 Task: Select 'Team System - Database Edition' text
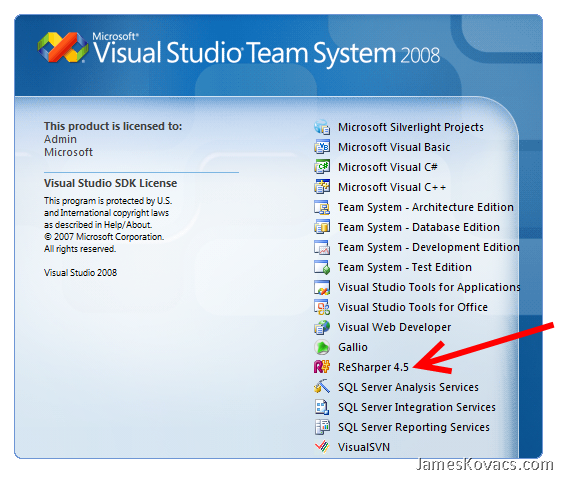pyautogui.click(x=419, y=228)
